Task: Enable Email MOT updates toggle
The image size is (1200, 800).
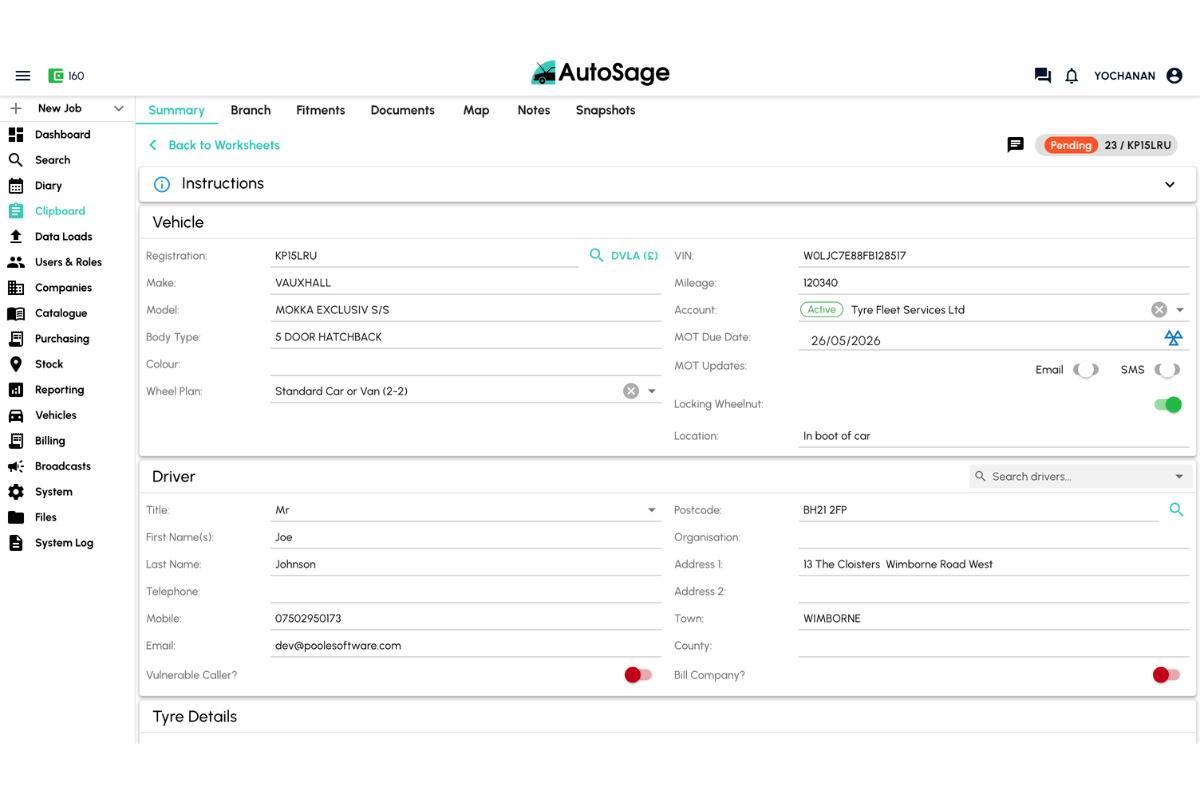Action: 1085,370
